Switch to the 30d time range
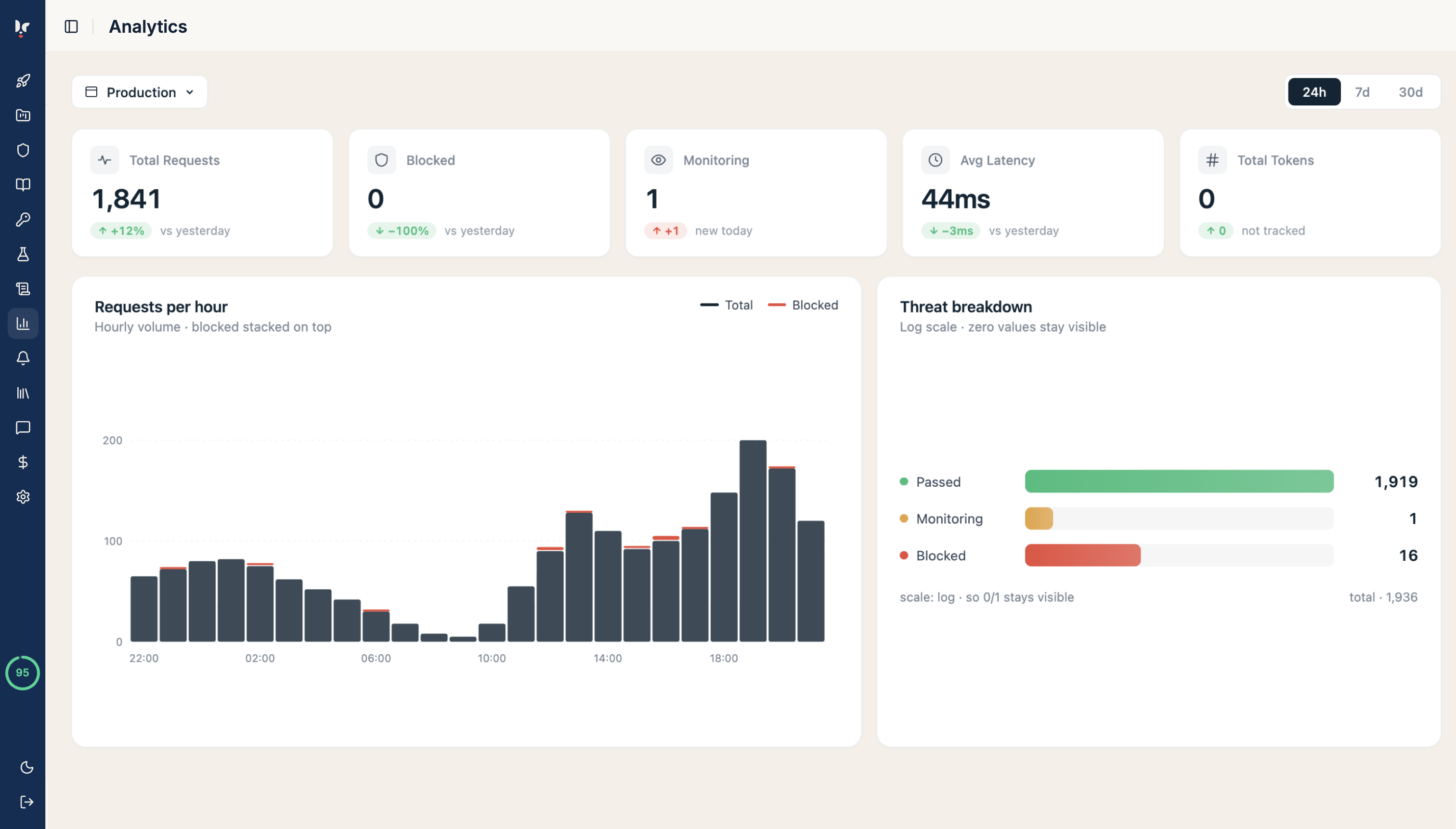Viewport: 1456px width, 829px height. coord(1410,91)
